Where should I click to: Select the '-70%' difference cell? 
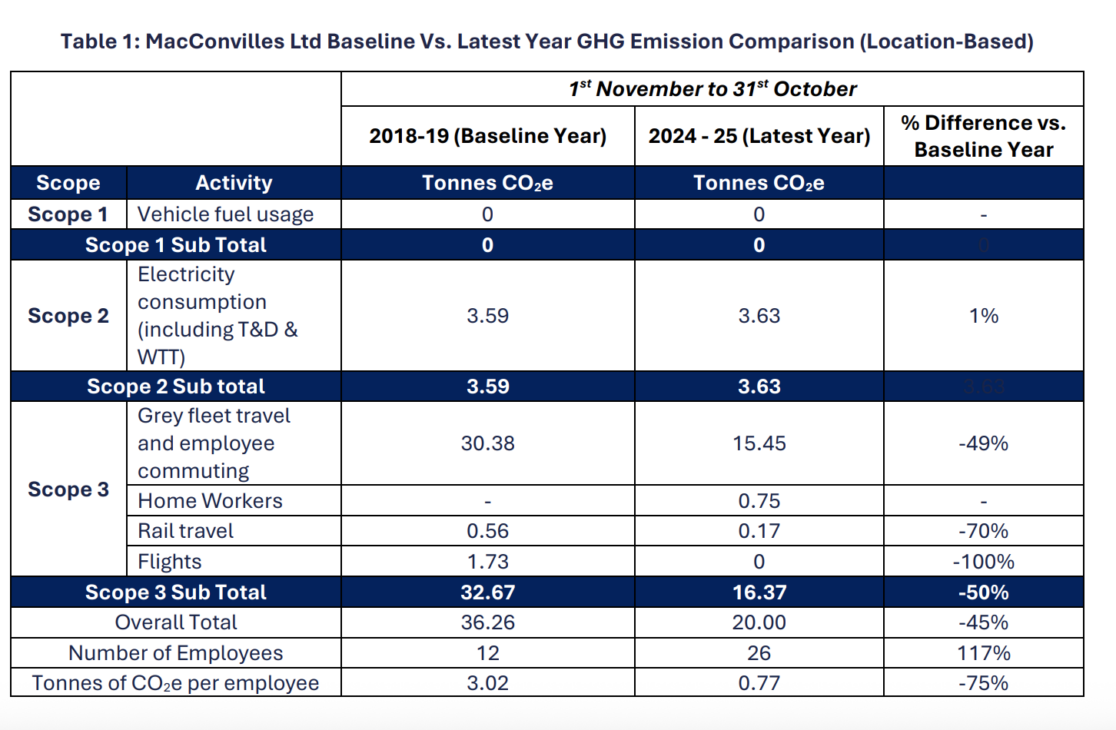coord(984,531)
